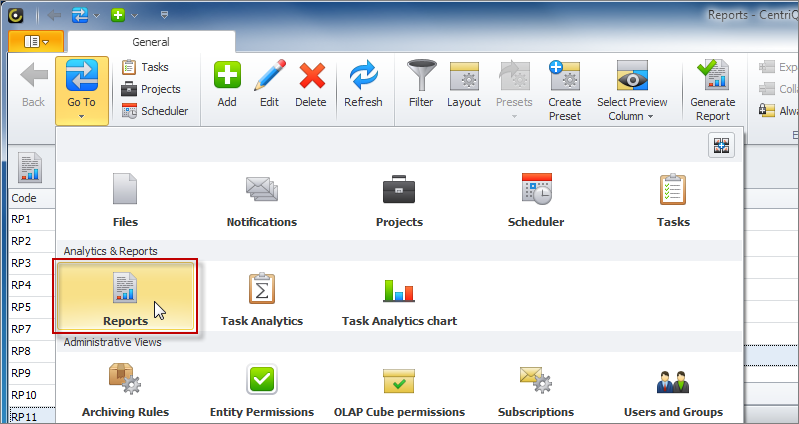Screen dimensions: 799x424
Task: Click the Back arrow in ribbon
Action: click(x=33, y=85)
